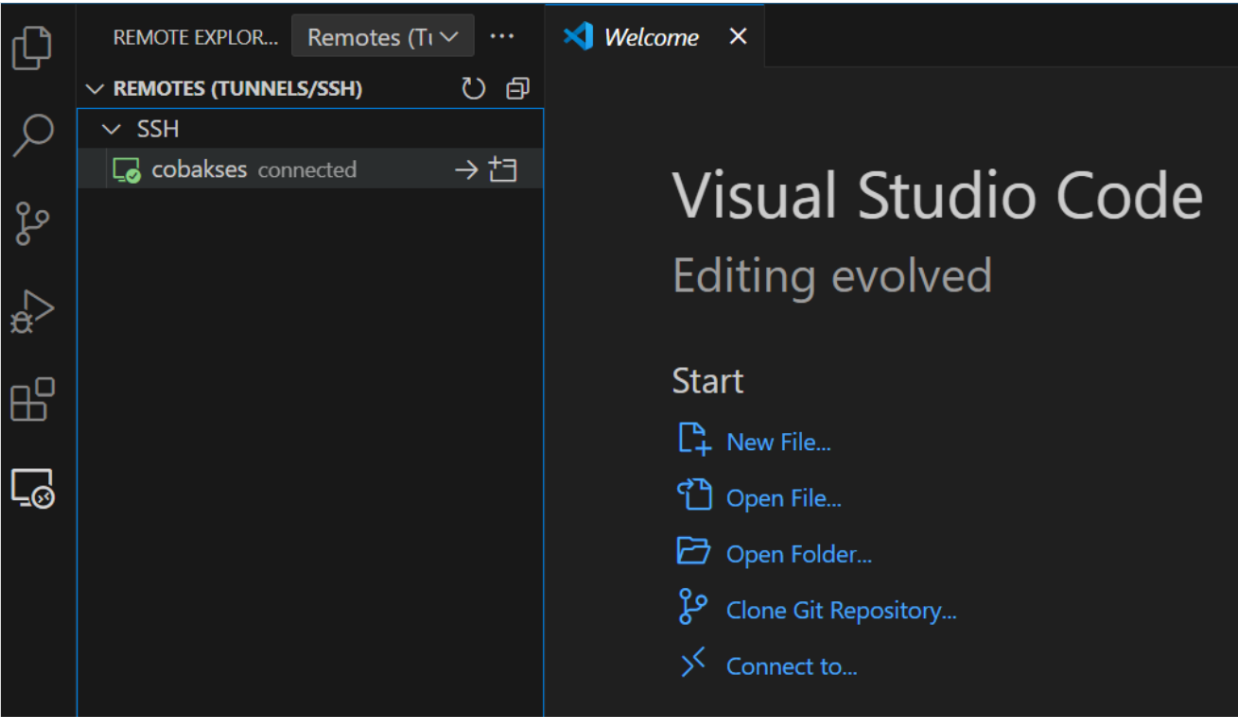Connect to cobakses in new window
The width and height of the screenshot is (1238, 717).
tap(503, 170)
